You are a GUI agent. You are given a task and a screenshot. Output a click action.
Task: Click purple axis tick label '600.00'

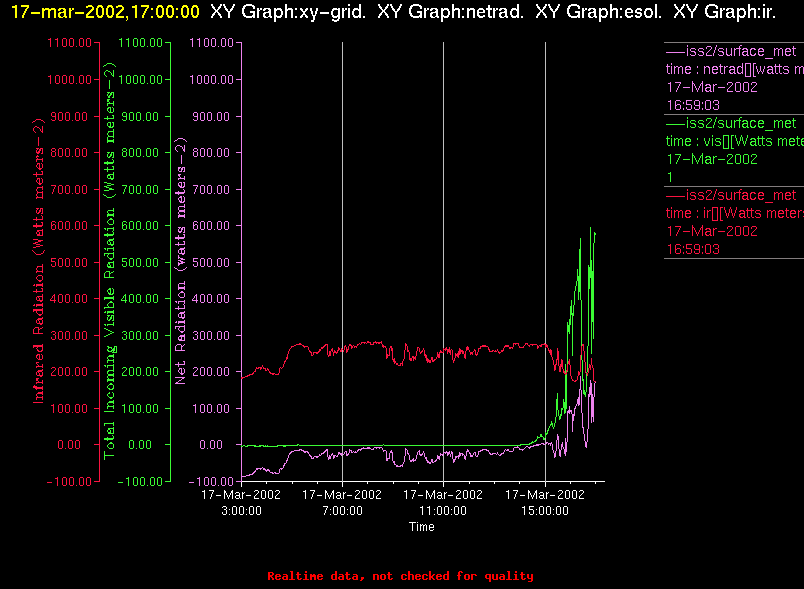click(x=211, y=226)
